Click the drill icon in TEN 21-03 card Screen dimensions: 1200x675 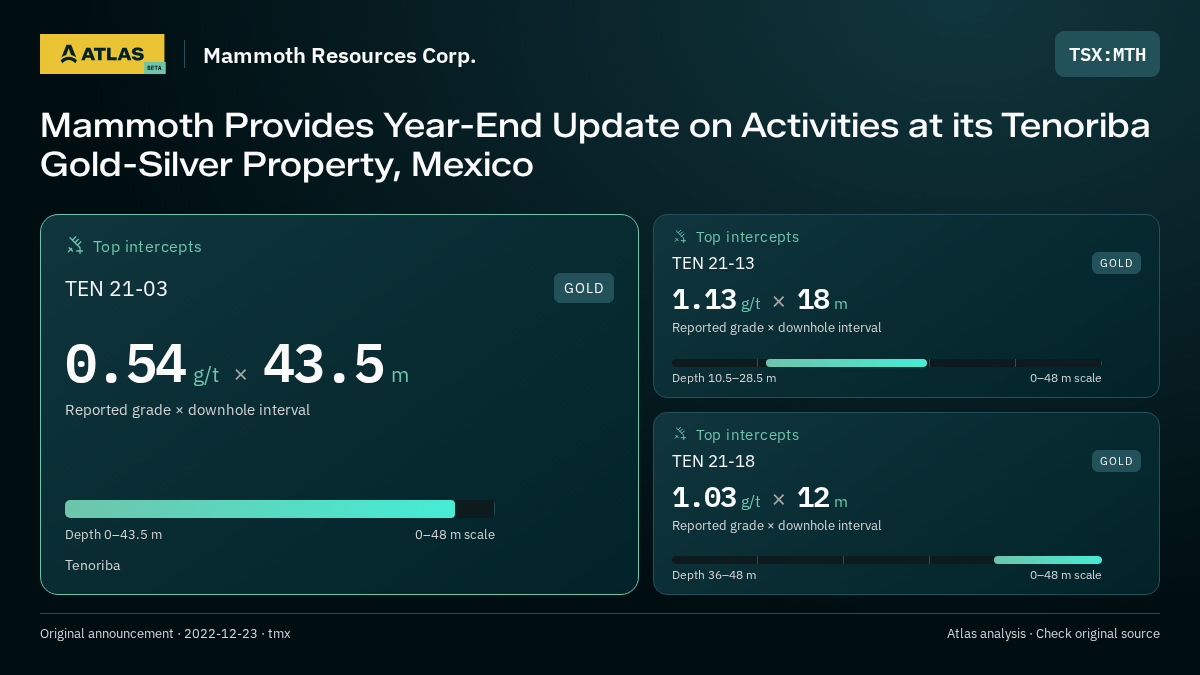point(75,245)
